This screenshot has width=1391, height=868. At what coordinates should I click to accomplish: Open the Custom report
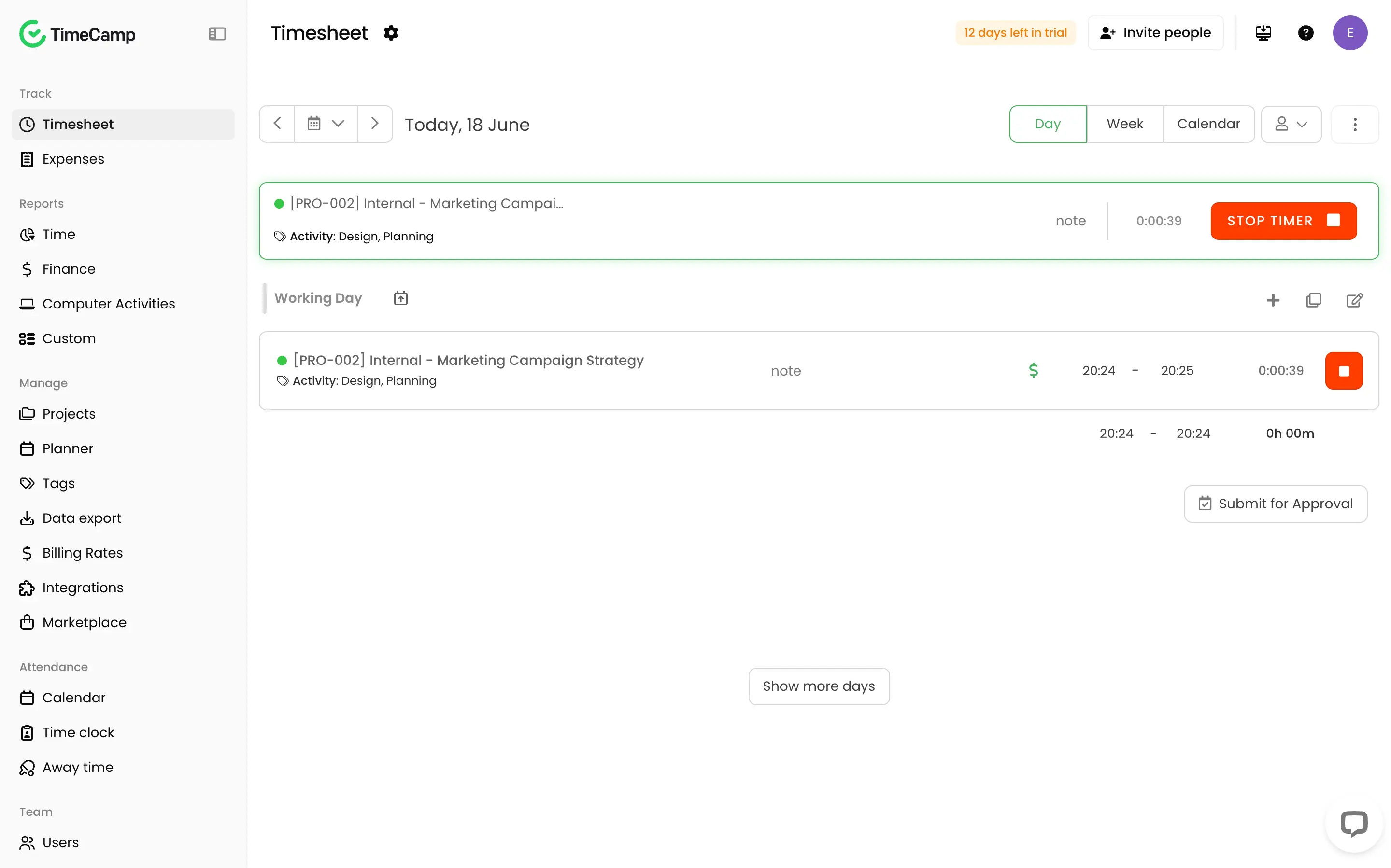123,339
